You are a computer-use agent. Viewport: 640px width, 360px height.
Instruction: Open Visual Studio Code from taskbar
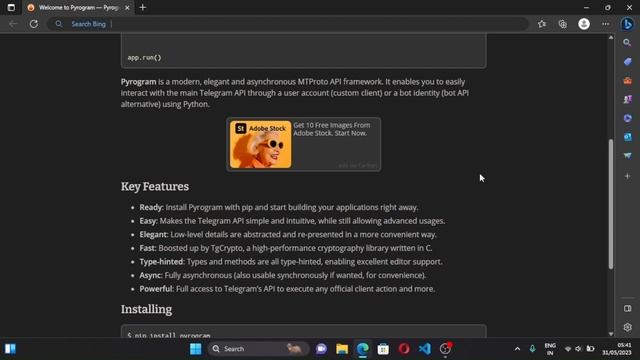(x=424, y=349)
